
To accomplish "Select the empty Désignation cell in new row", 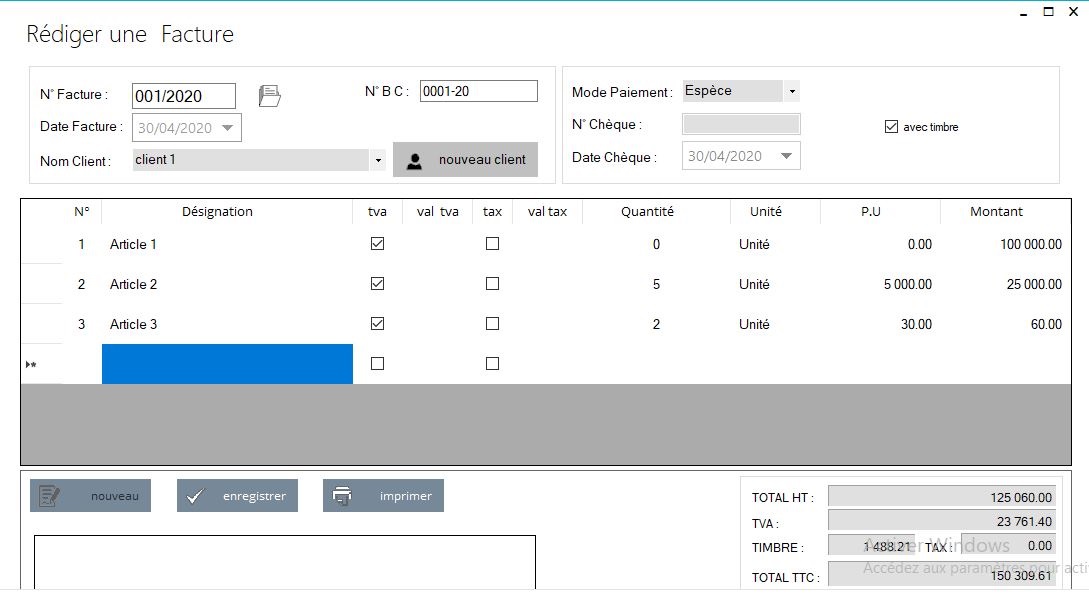I will (227, 364).
